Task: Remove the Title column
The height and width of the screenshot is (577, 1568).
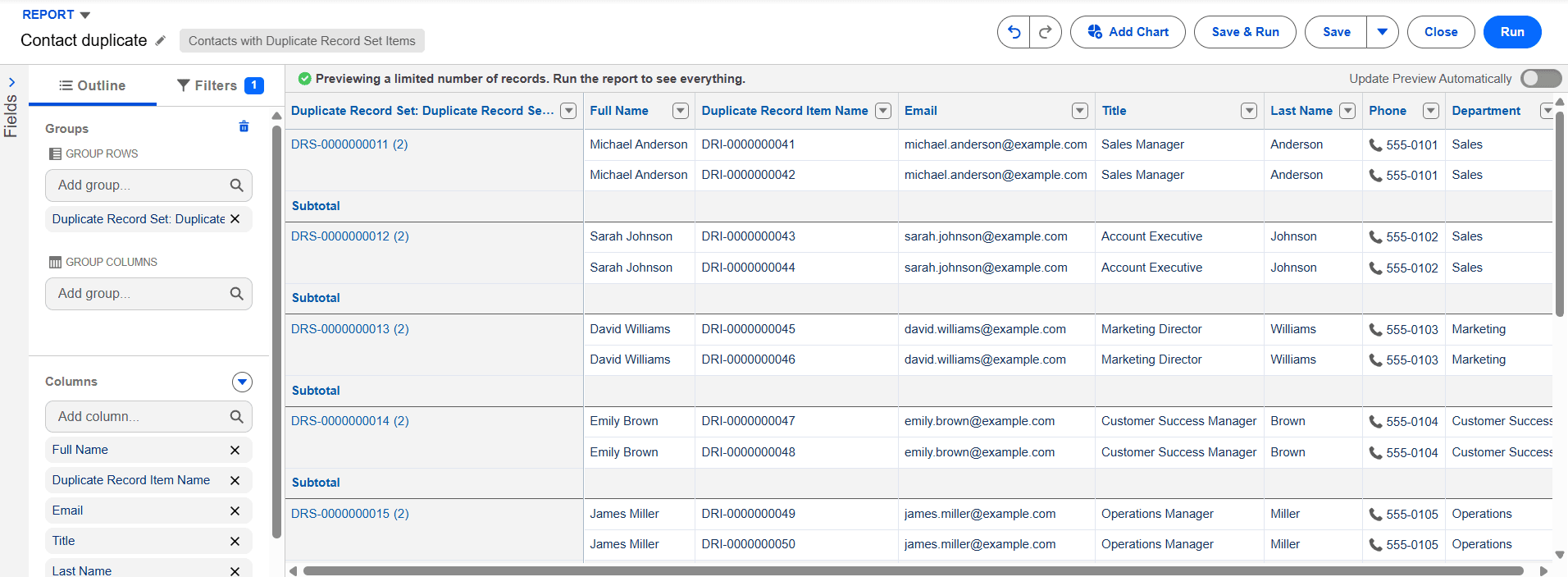Action: [x=235, y=541]
